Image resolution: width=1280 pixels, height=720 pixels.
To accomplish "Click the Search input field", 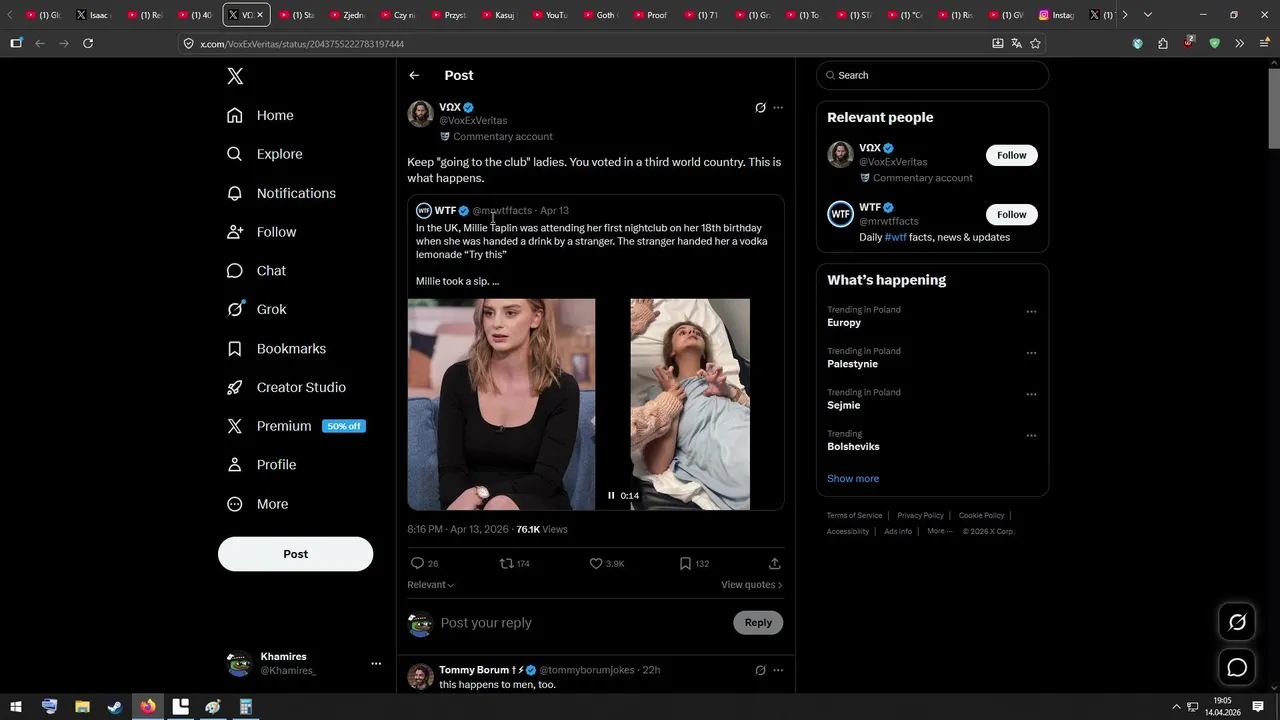I will 932,75.
